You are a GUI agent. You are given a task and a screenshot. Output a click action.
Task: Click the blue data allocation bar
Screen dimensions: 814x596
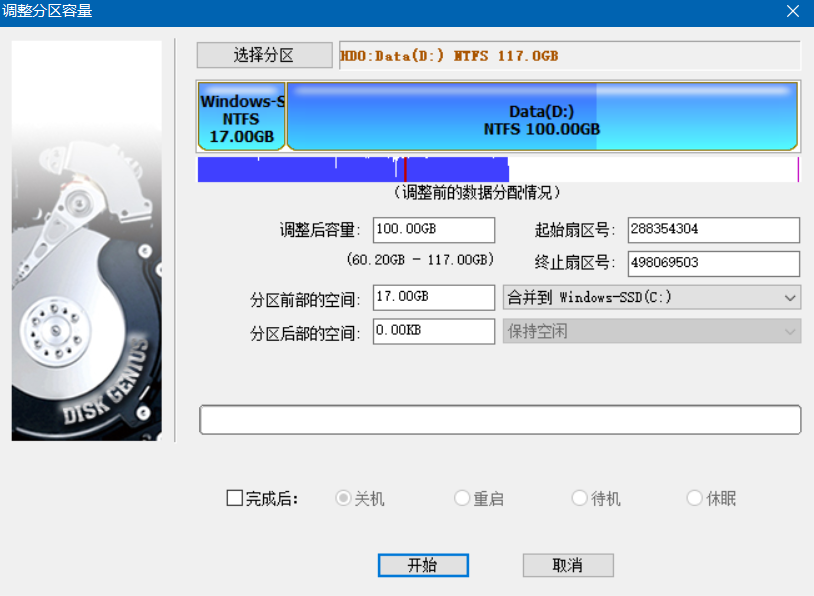click(353, 169)
